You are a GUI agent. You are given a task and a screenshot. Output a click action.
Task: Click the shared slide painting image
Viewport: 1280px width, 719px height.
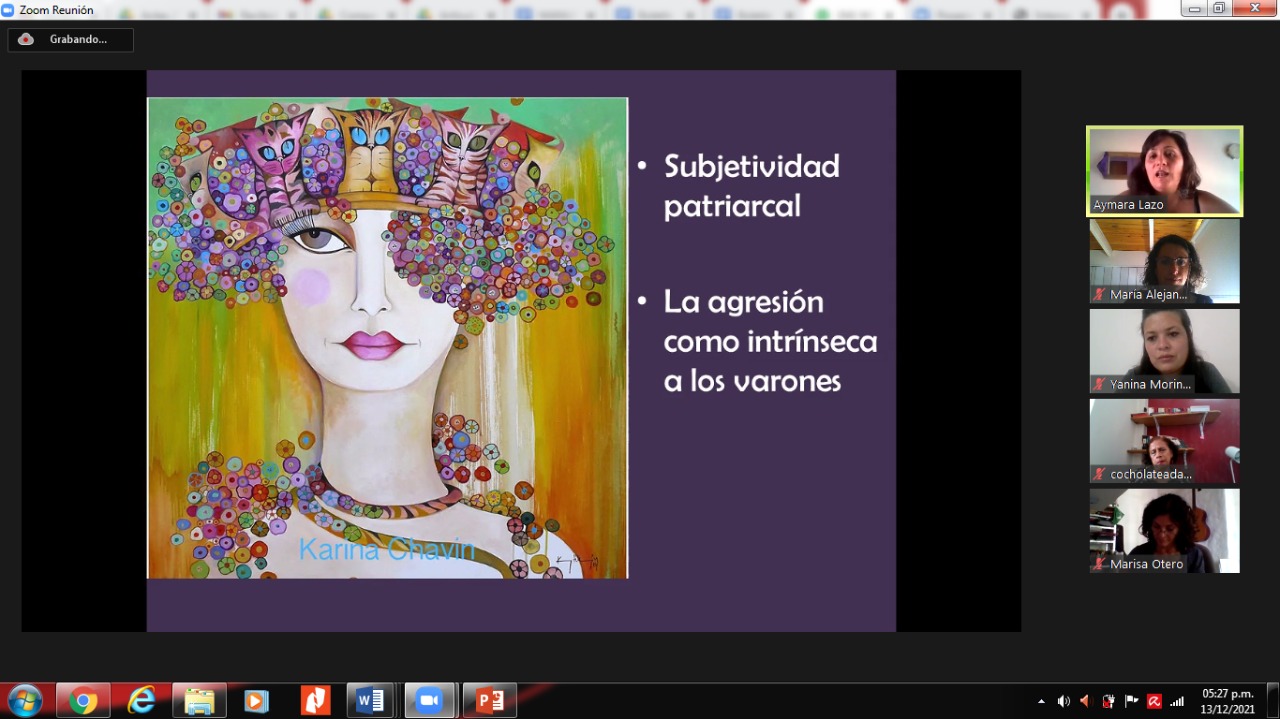(387, 337)
